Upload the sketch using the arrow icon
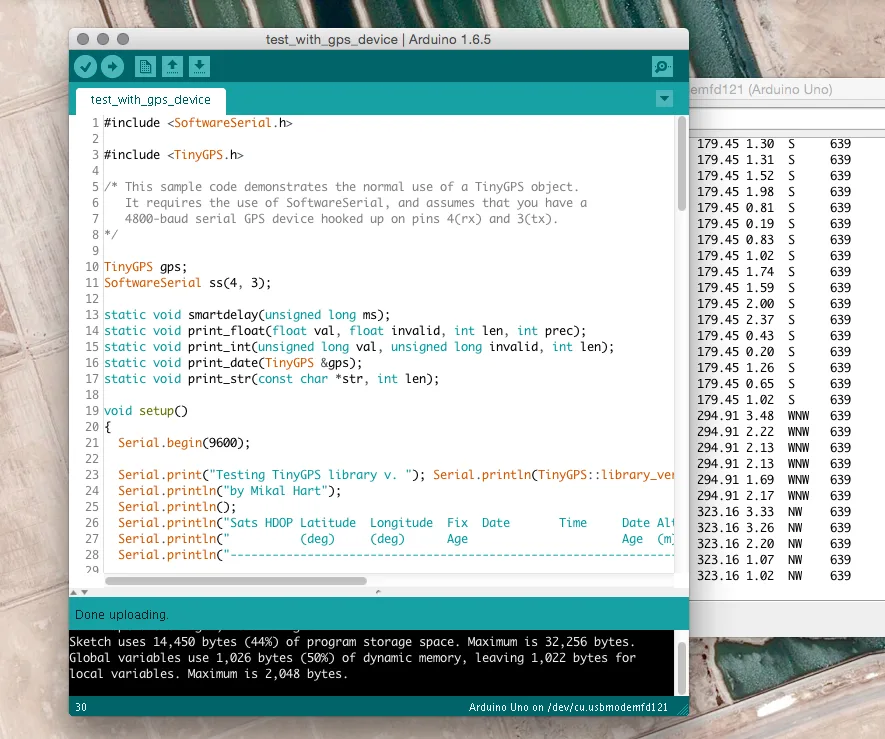The height and width of the screenshot is (739, 885). (112, 66)
